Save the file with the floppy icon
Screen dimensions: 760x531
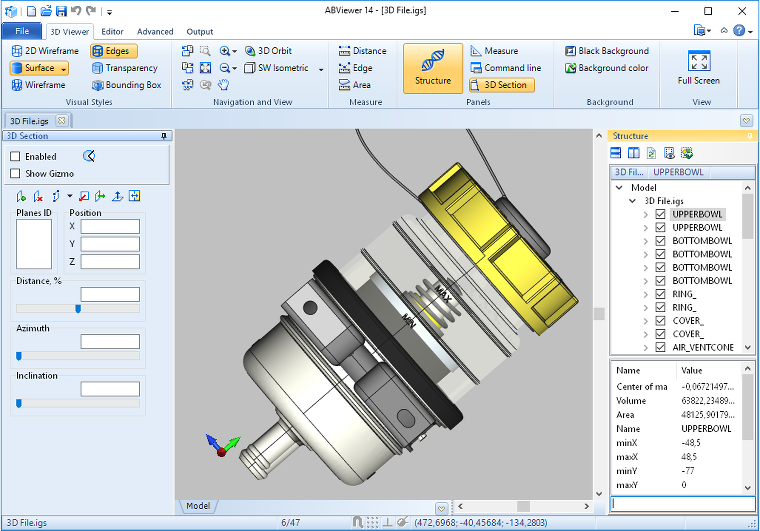(61, 11)
